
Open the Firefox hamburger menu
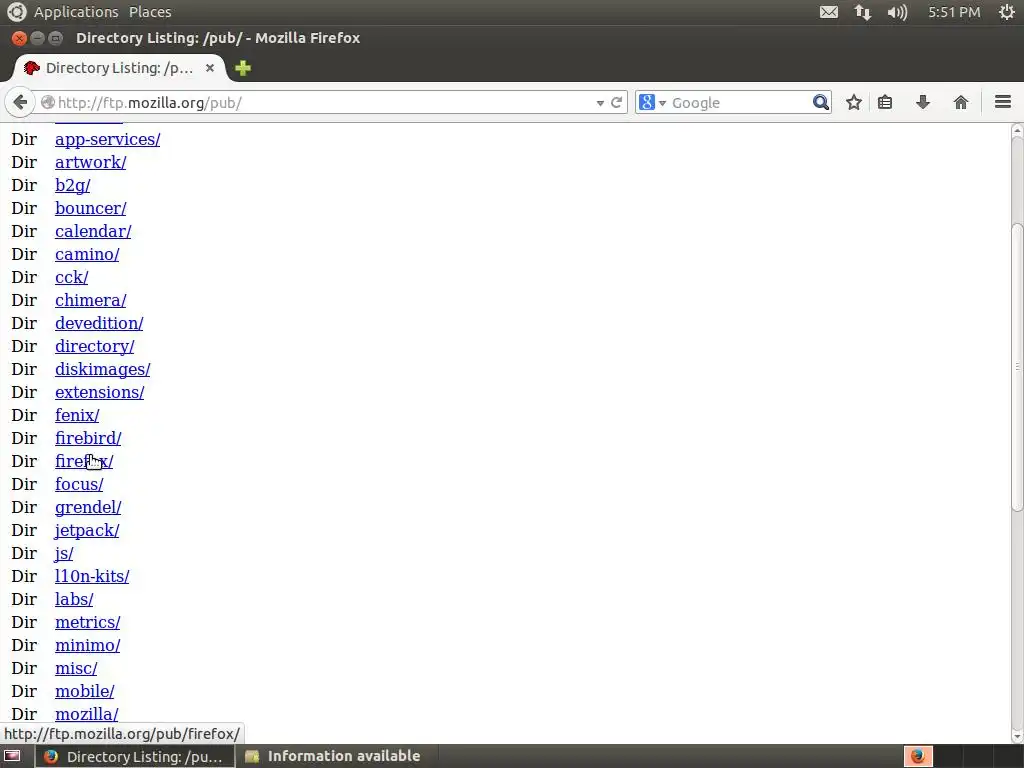(x=1003, y=102)
